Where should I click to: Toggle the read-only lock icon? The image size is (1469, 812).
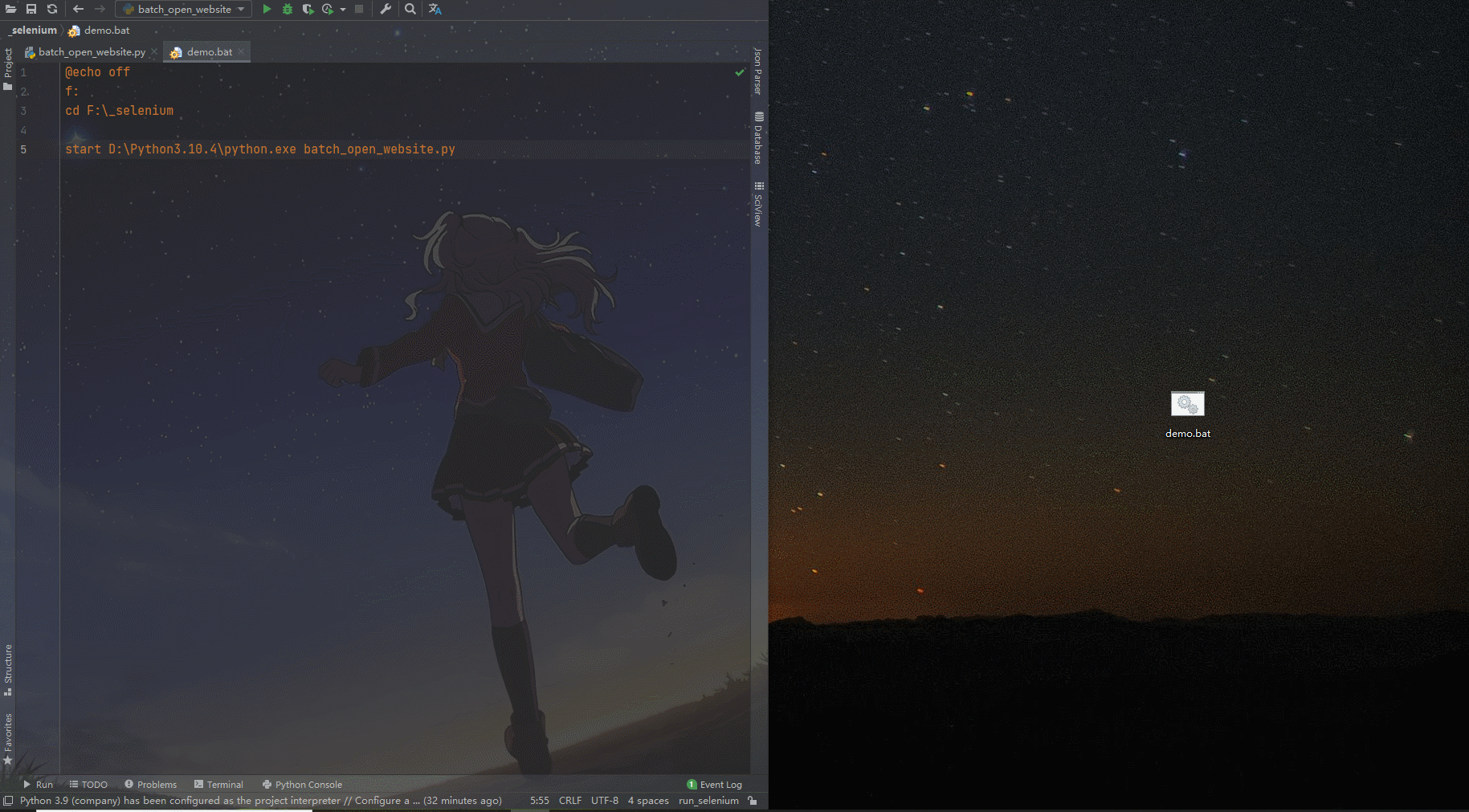[753, 801]
